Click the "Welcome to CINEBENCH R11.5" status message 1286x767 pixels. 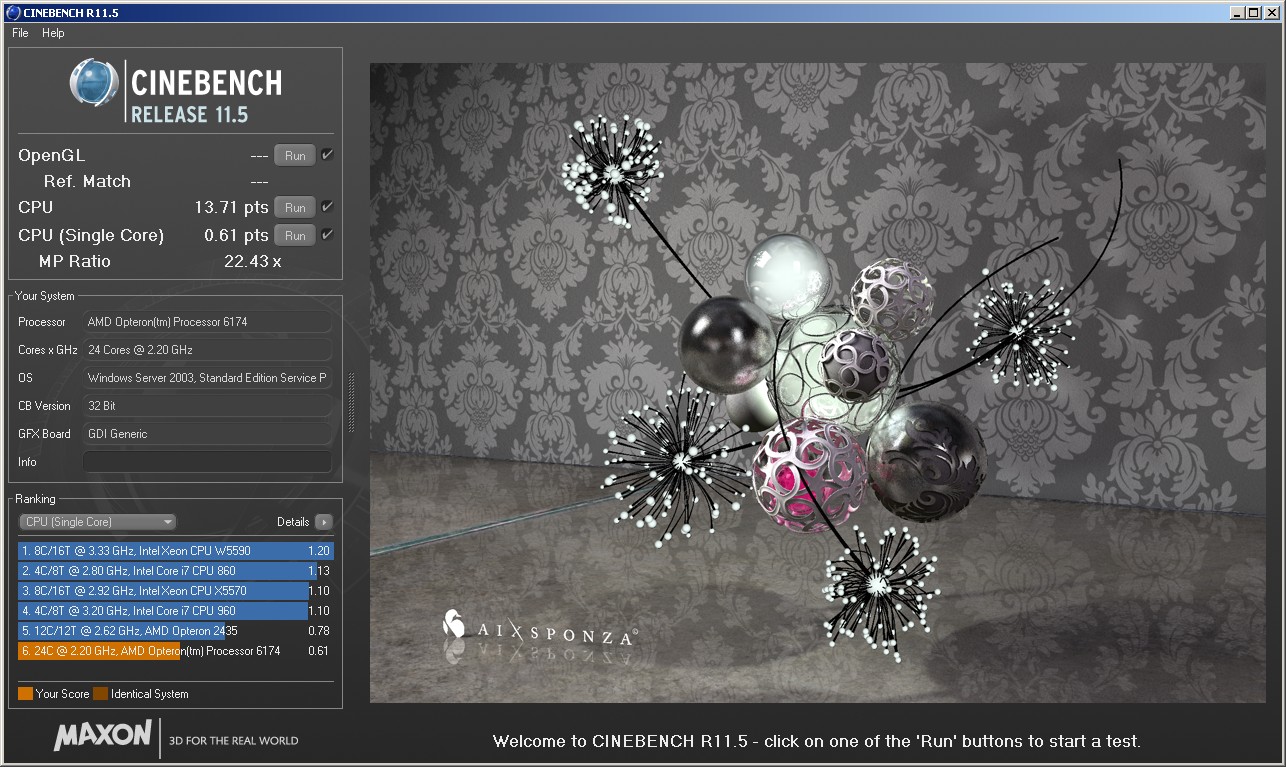click(817, 741)
